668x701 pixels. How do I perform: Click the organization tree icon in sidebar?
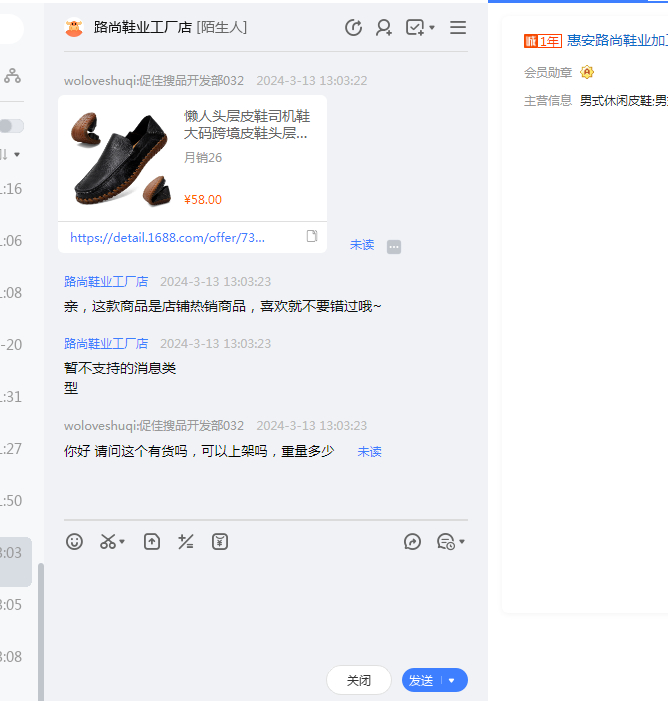[x=13, y=76]
